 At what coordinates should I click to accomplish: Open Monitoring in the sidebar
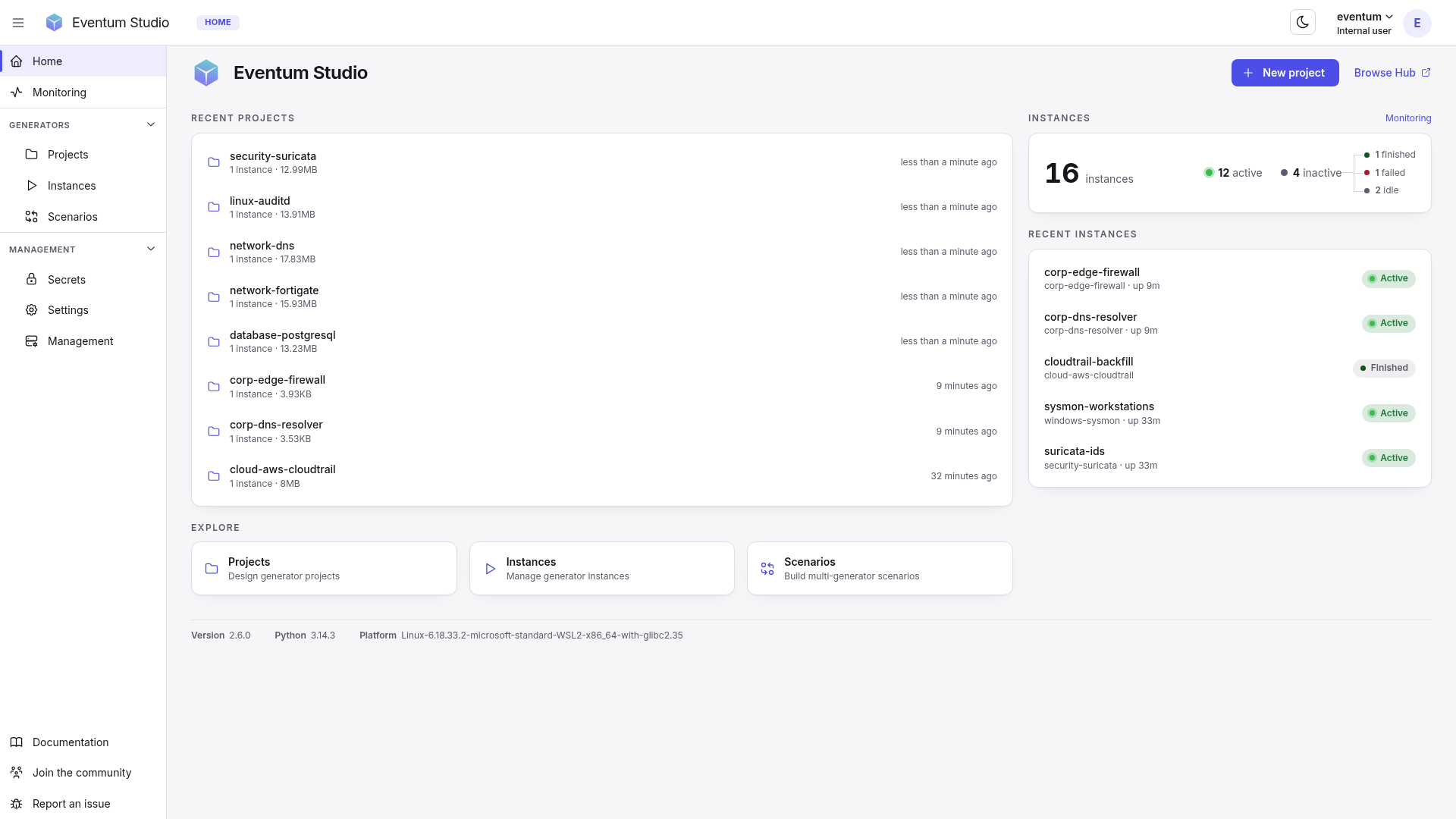click(x=83, y=93)
